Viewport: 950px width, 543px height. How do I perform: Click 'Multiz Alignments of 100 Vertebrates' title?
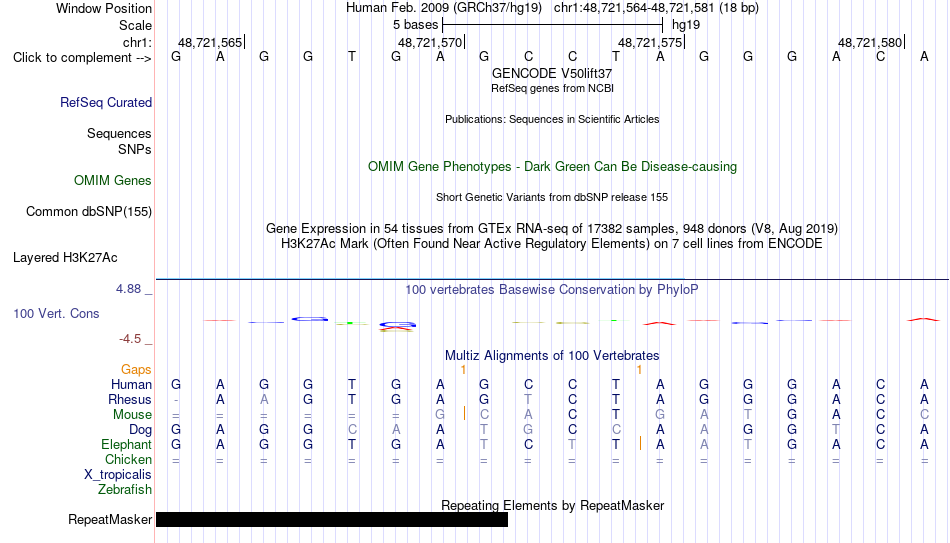click(552, 356)
